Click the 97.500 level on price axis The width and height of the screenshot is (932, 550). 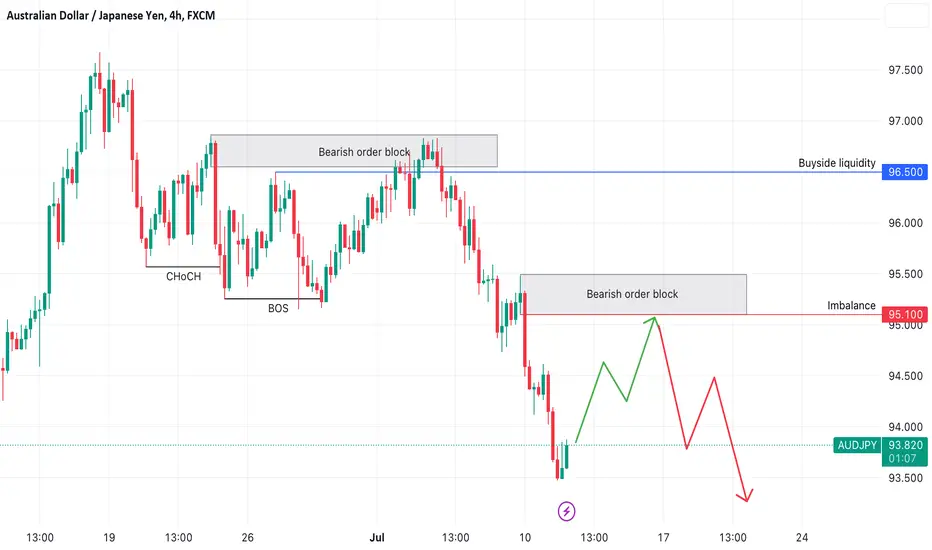(x=905, y=70)
